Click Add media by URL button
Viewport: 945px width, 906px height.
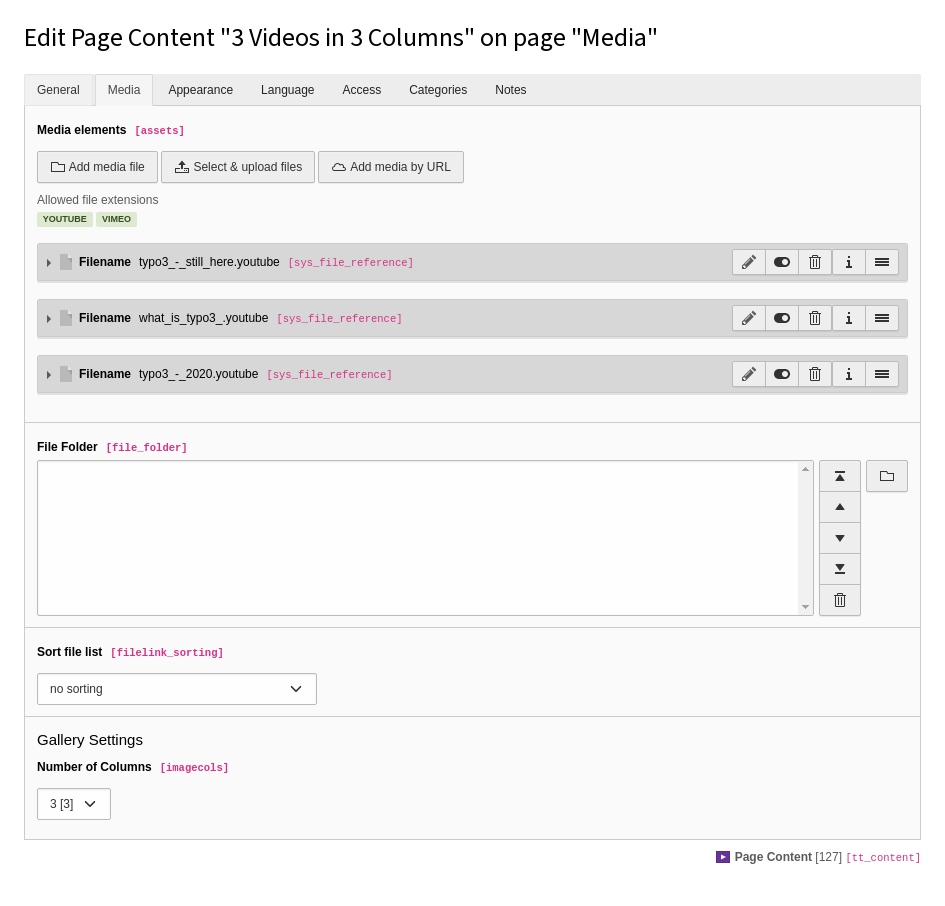391,167
